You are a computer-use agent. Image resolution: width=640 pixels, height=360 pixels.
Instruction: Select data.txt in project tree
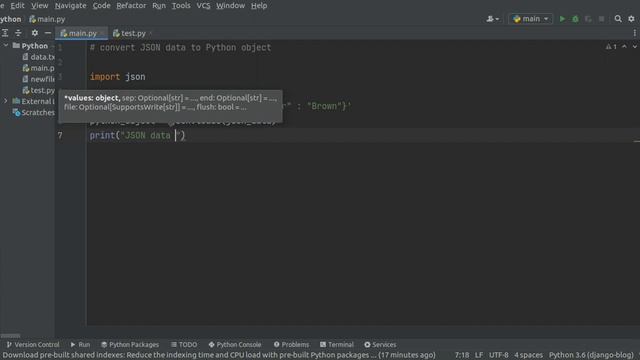(38, 57)
